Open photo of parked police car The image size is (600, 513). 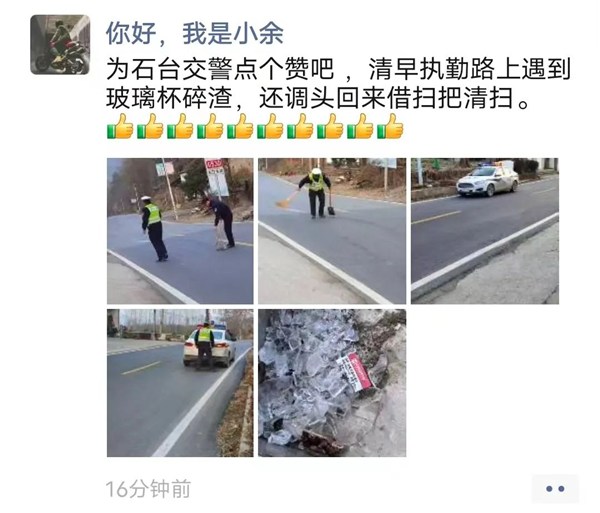coord(485,231)
